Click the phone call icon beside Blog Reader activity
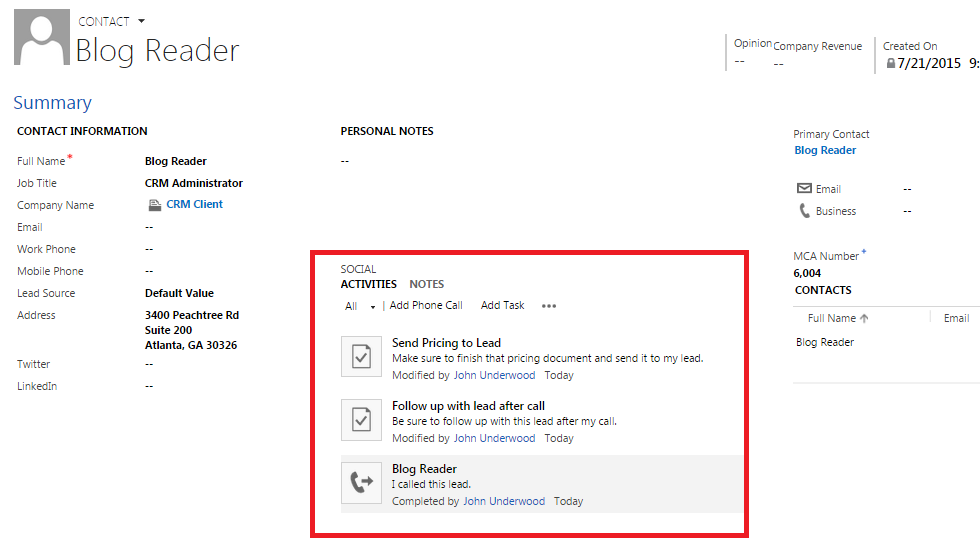 361,483
